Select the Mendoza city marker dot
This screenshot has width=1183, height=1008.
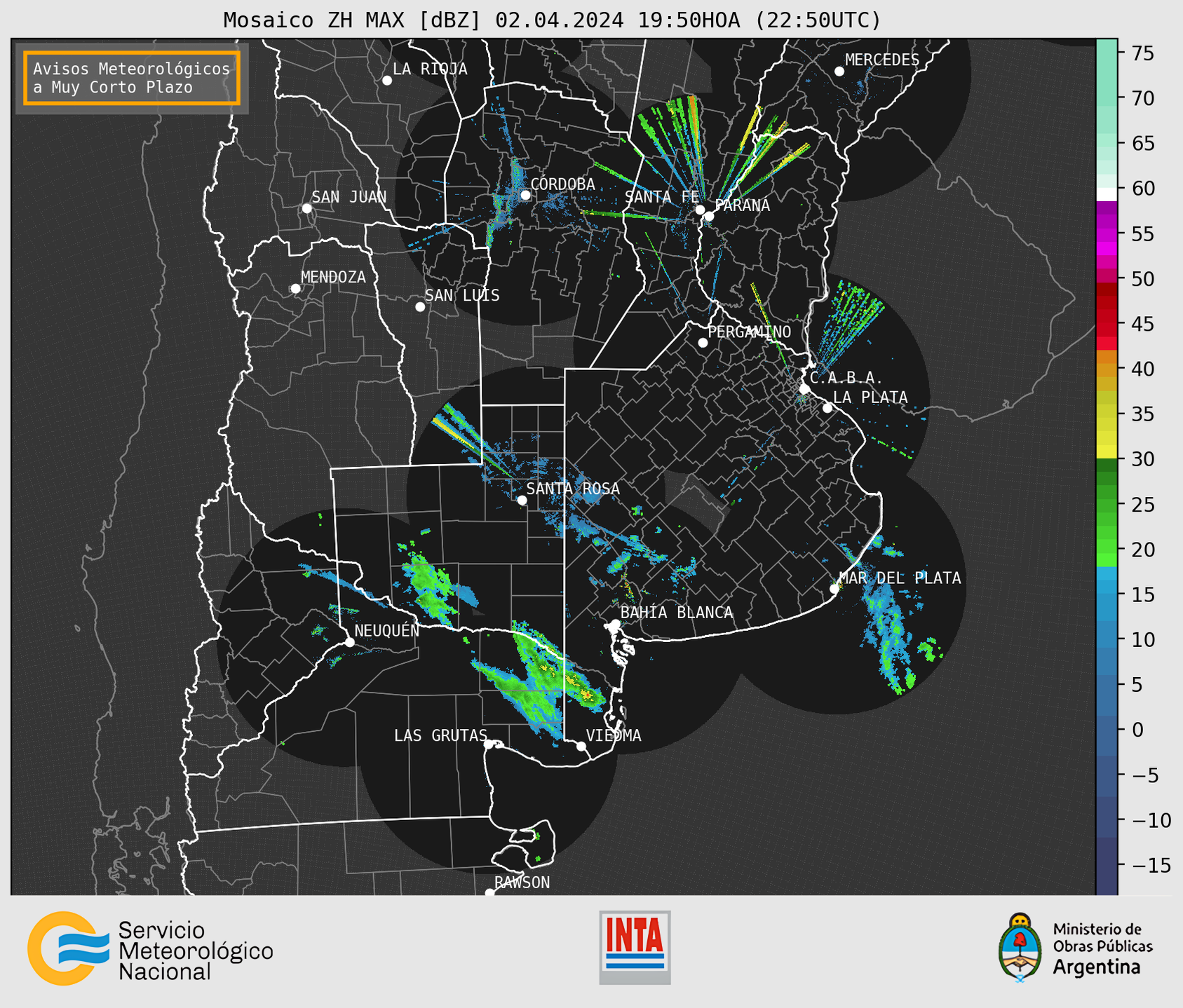point(296,289)
